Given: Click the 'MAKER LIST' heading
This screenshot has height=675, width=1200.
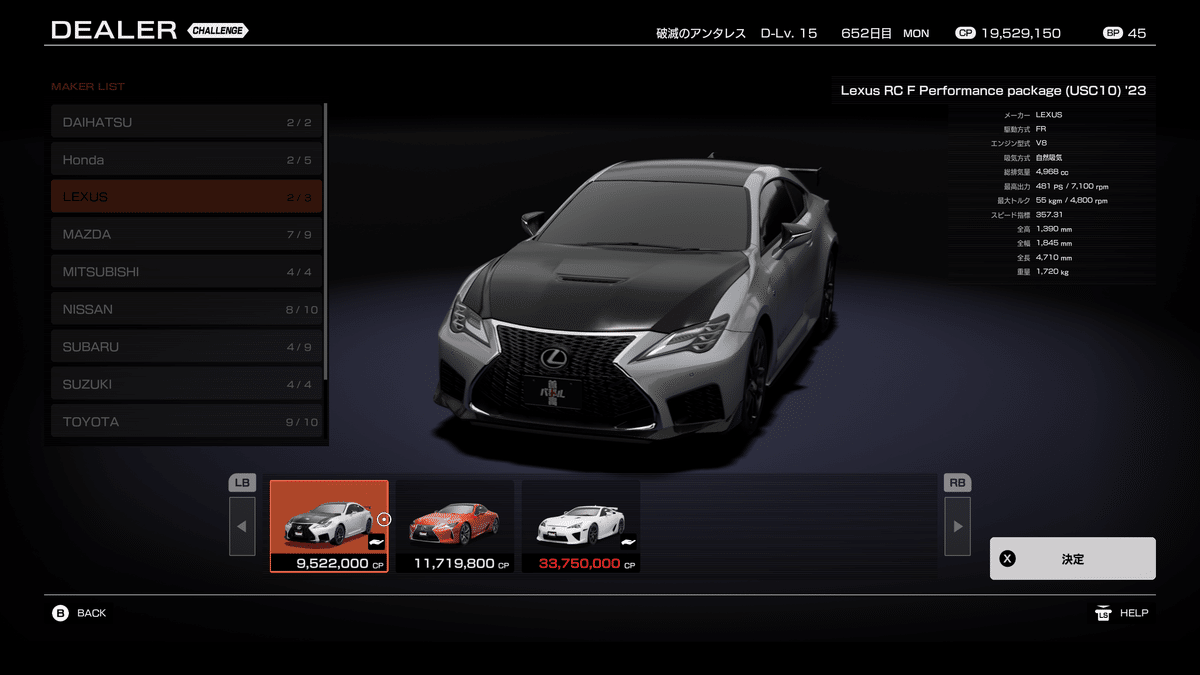Looking at the screenshot, I should tap(88, 87).
